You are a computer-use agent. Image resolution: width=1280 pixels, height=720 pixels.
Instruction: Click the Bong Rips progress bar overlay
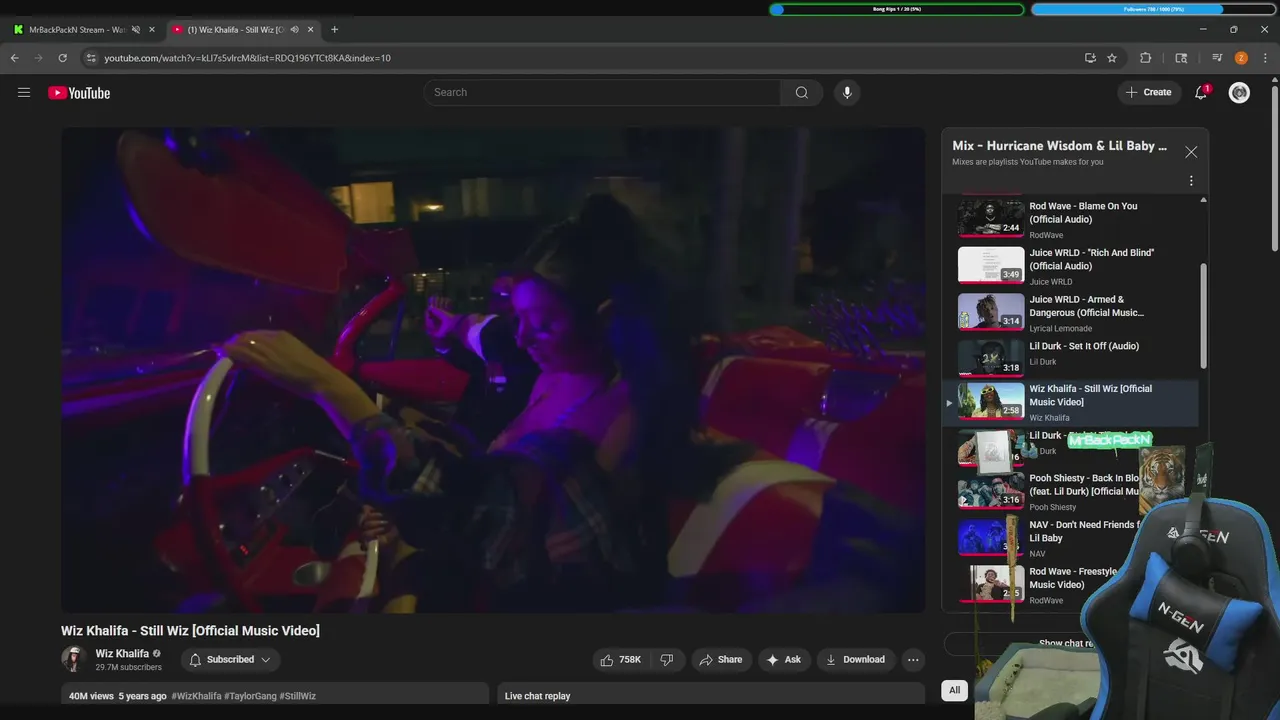[897, 9]
